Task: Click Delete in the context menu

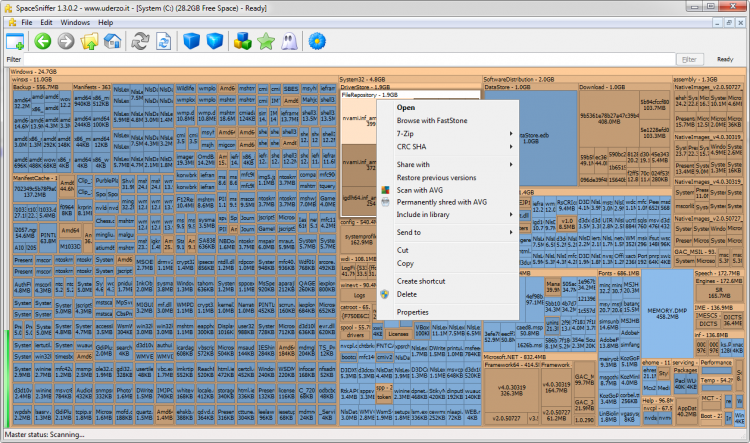Action: pyautogui.click(x=406, y=294)
